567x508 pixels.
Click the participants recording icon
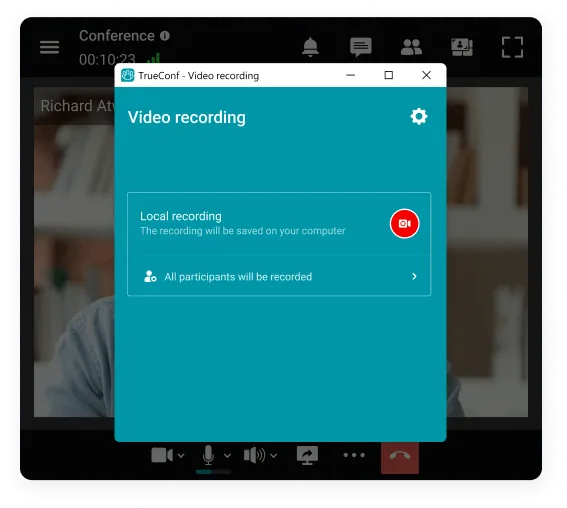150,276
